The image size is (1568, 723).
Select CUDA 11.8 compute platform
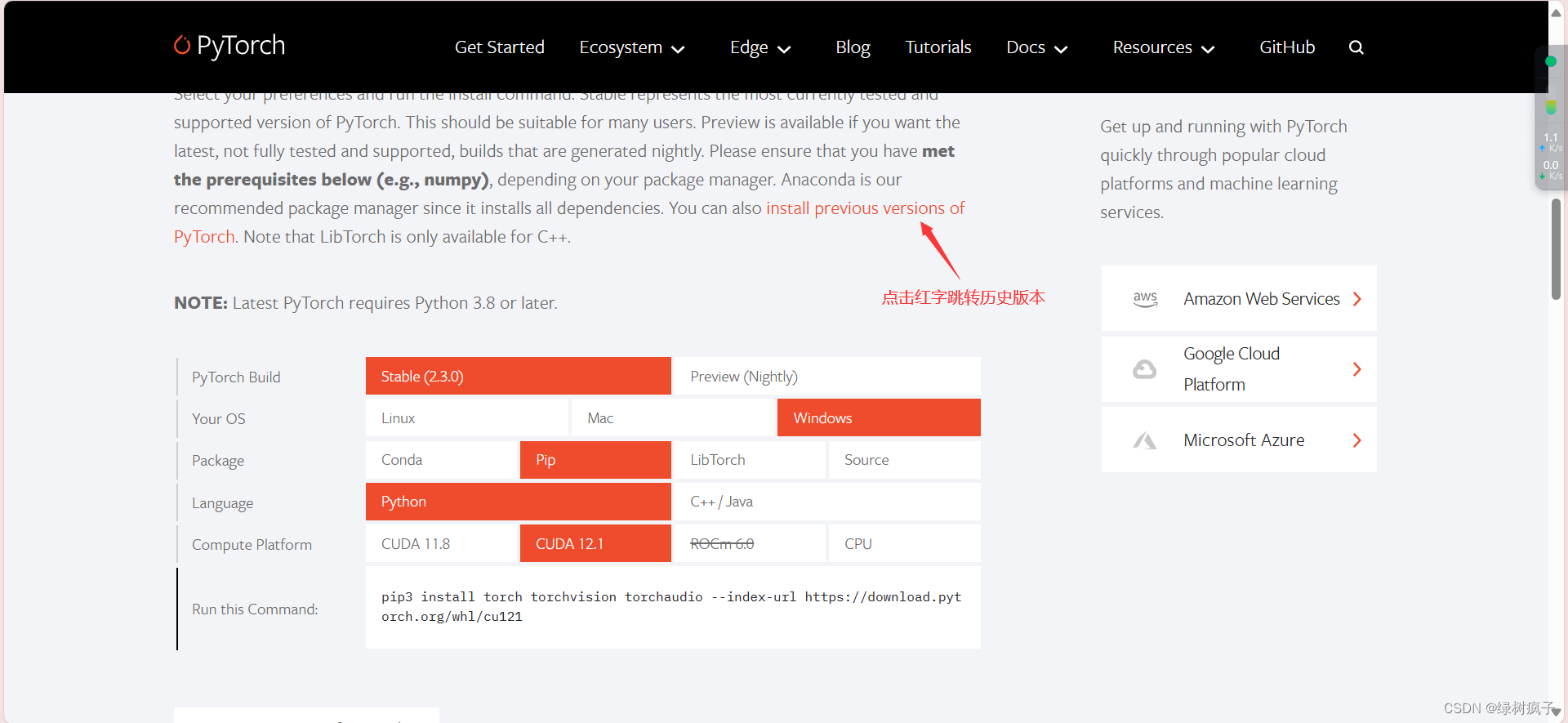tap(441, 543)
